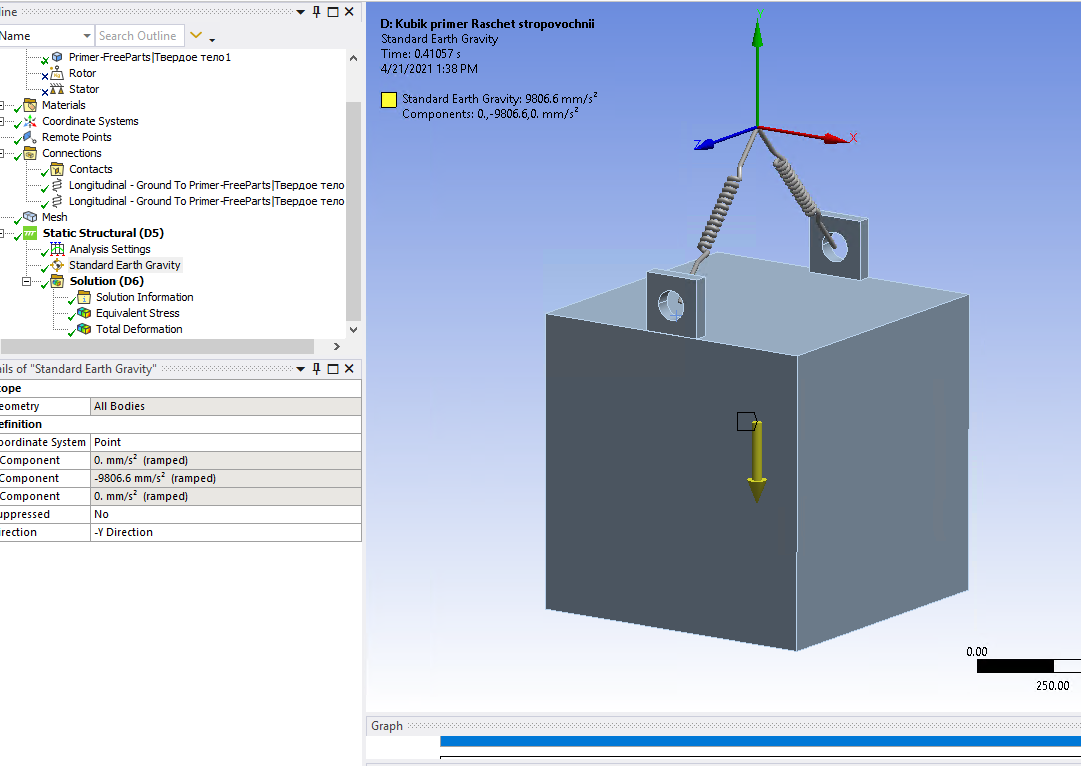The height and width of the screenshot is (766, 1081).
Task: Pin the Outline panel
Action: [317, 12]
